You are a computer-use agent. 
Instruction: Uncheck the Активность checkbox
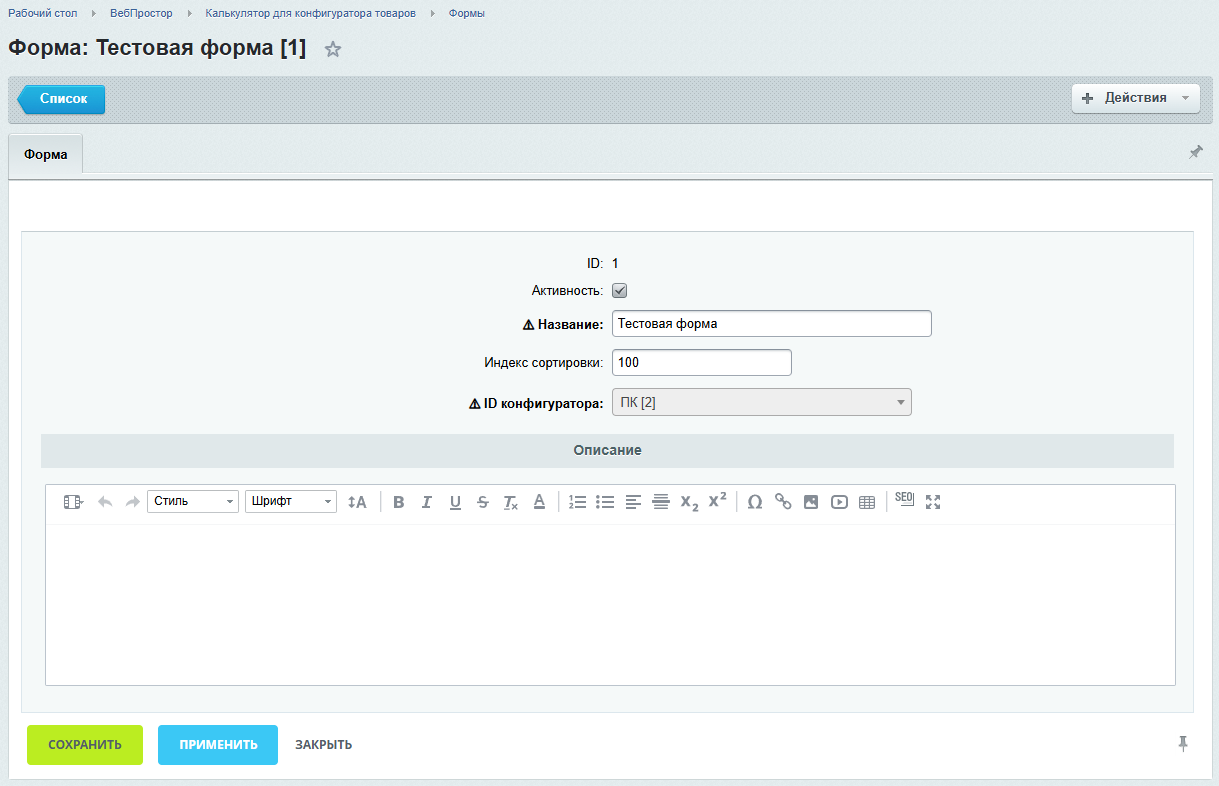pos(620,291)
